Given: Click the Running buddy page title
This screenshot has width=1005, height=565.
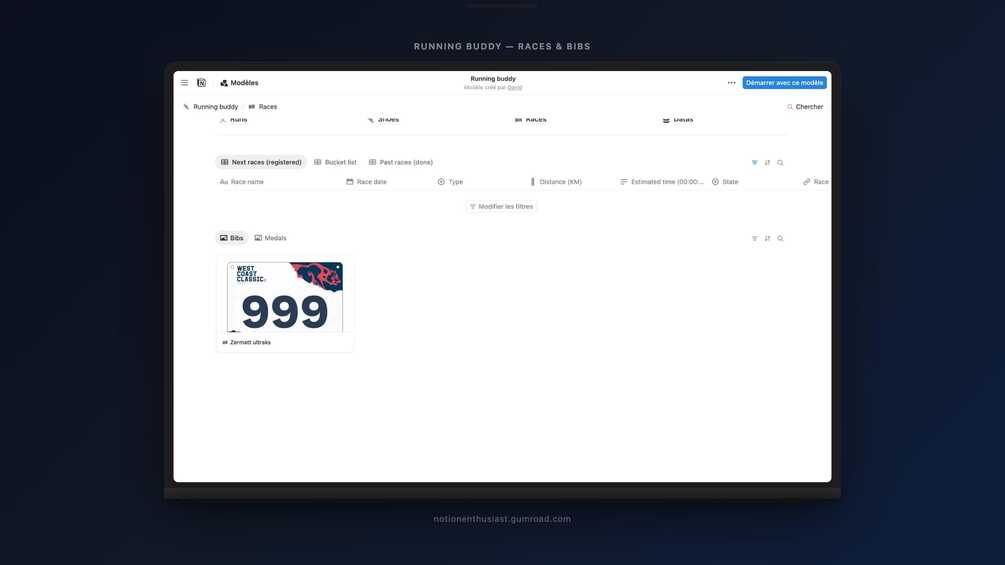Looking at the screenshot, I should [x=493, y=79].
